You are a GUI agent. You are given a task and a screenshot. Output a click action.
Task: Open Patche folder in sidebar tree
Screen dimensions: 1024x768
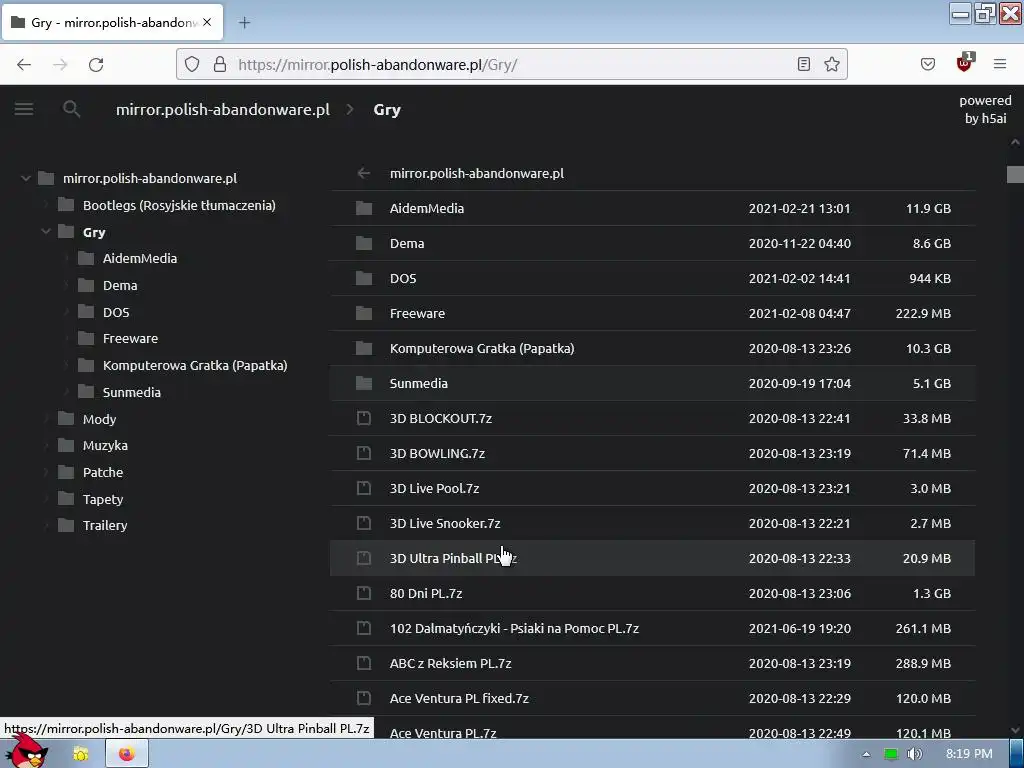click(x=103, y=472)
